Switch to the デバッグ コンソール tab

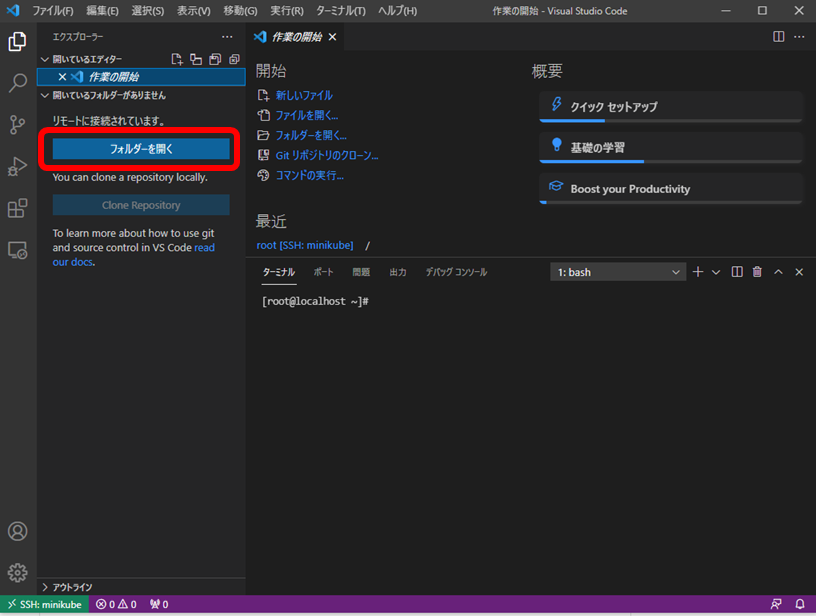[456, 272]
